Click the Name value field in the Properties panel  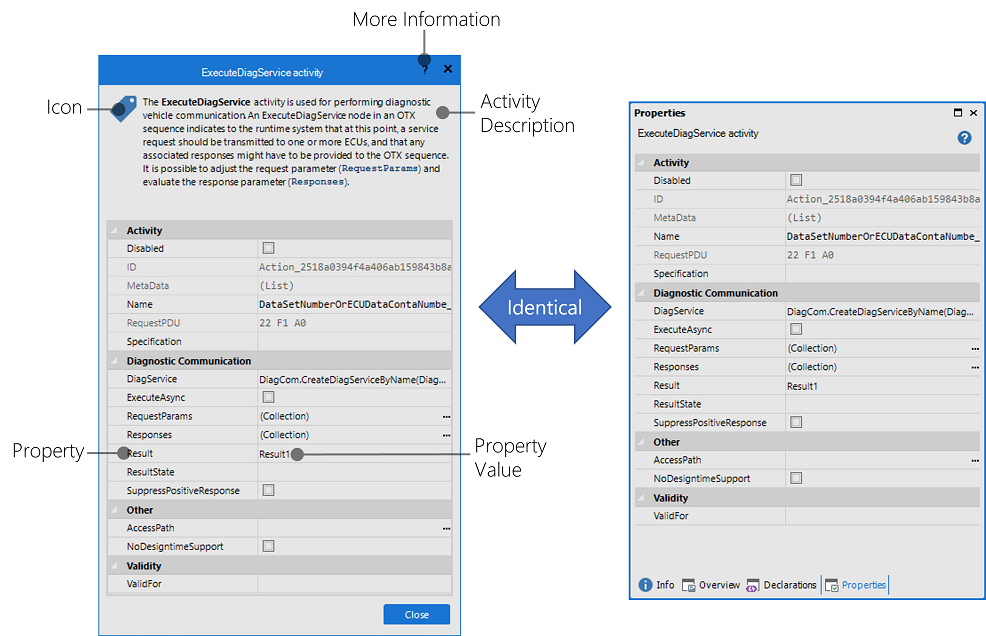tap(880, 236)
